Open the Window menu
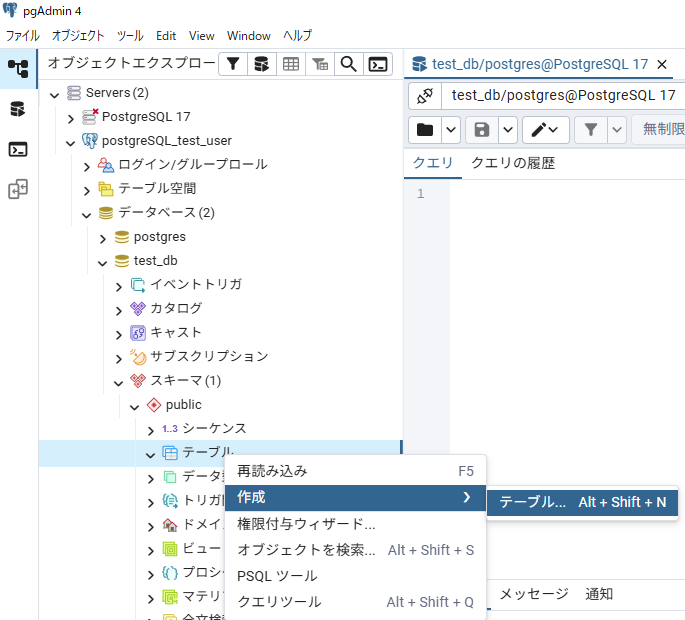Screen dimensions: 685x620 coord(249,36)
